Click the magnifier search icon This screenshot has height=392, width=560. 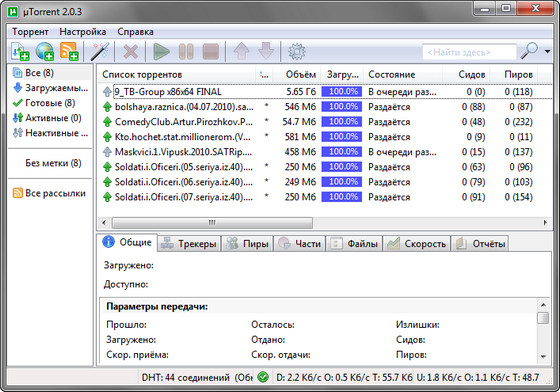pyautogui.click(x=529, y=51)
